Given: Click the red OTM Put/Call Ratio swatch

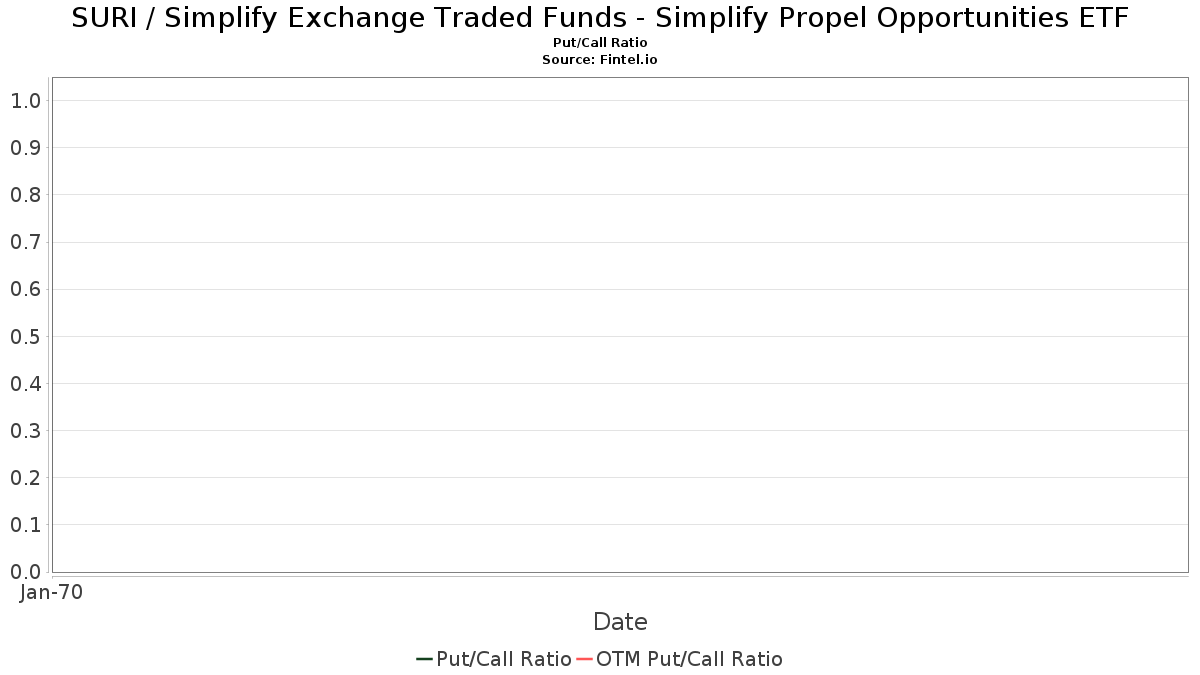Looking at the screenshot, I should (584, 659).
